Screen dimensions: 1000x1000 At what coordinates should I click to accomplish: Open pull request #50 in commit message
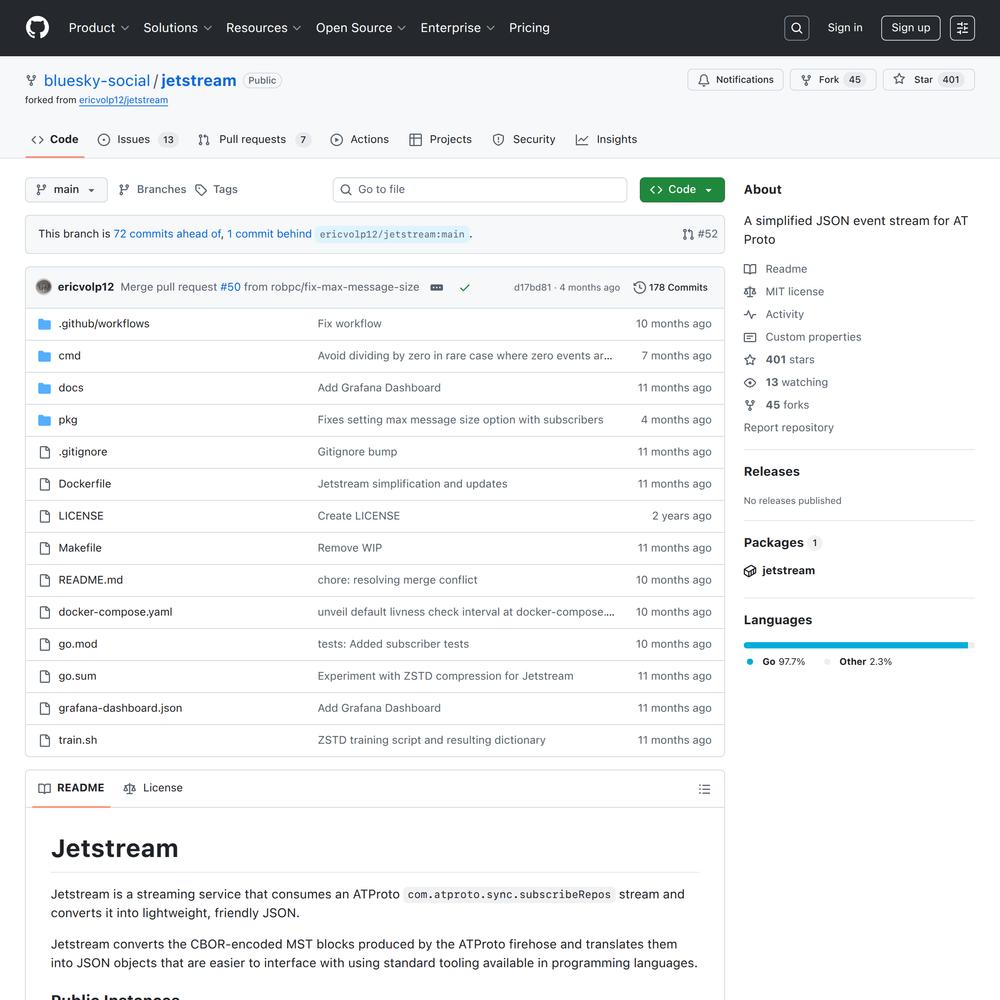click(x=230, y=287)
